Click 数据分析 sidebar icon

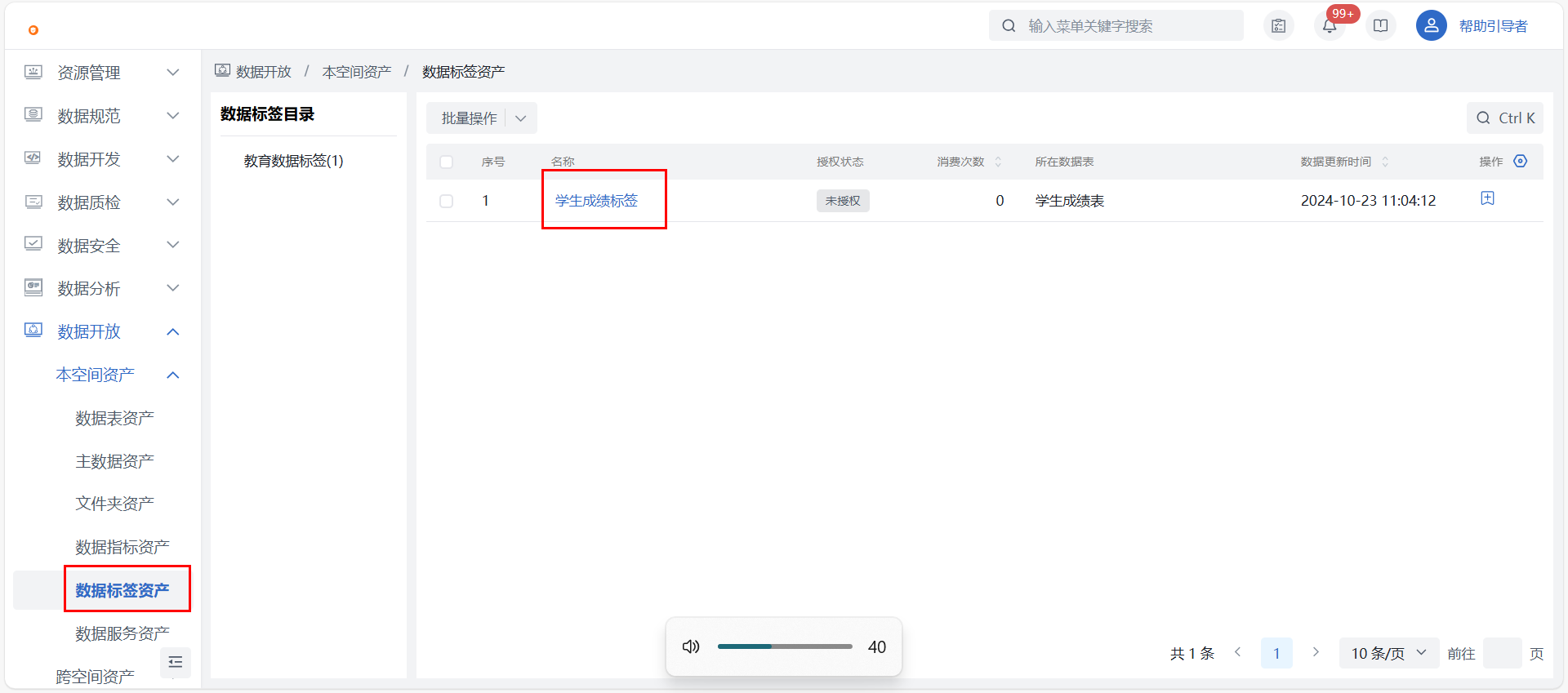click(33, 287)
